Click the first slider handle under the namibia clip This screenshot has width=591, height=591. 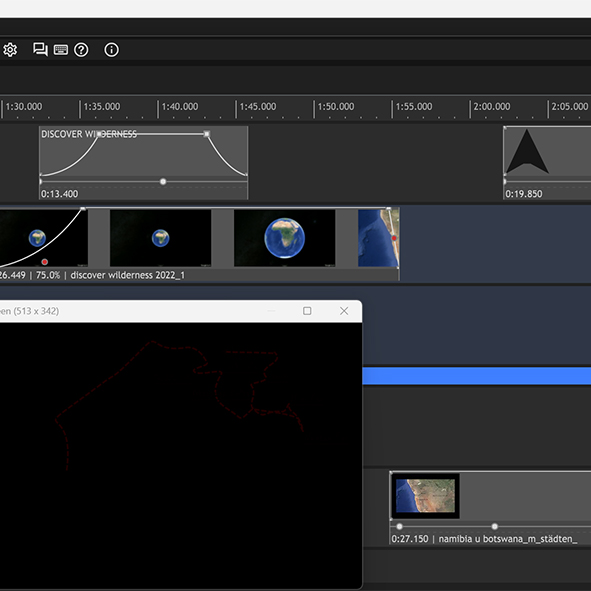tap(400, 527)
